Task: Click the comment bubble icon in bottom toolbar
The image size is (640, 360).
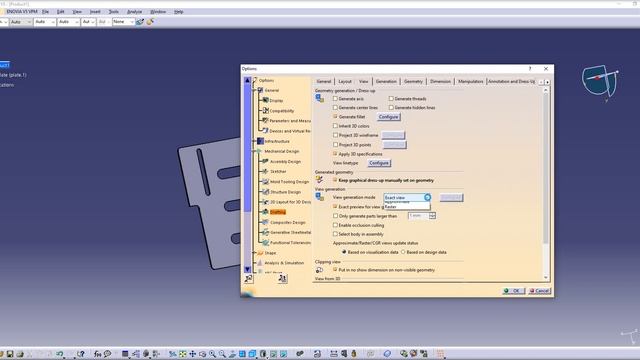Action: pyautogui.click(x=107, y=354)
